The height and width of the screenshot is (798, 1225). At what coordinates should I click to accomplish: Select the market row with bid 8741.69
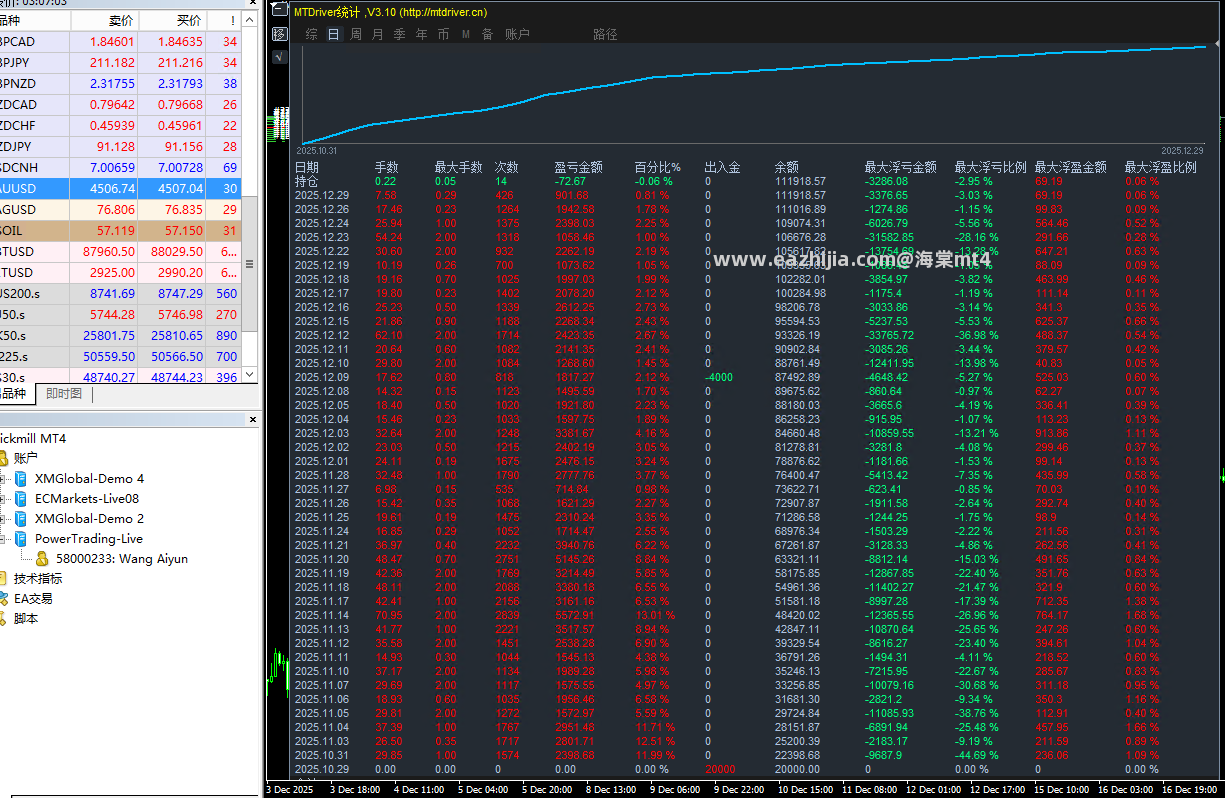click(121, 293)
